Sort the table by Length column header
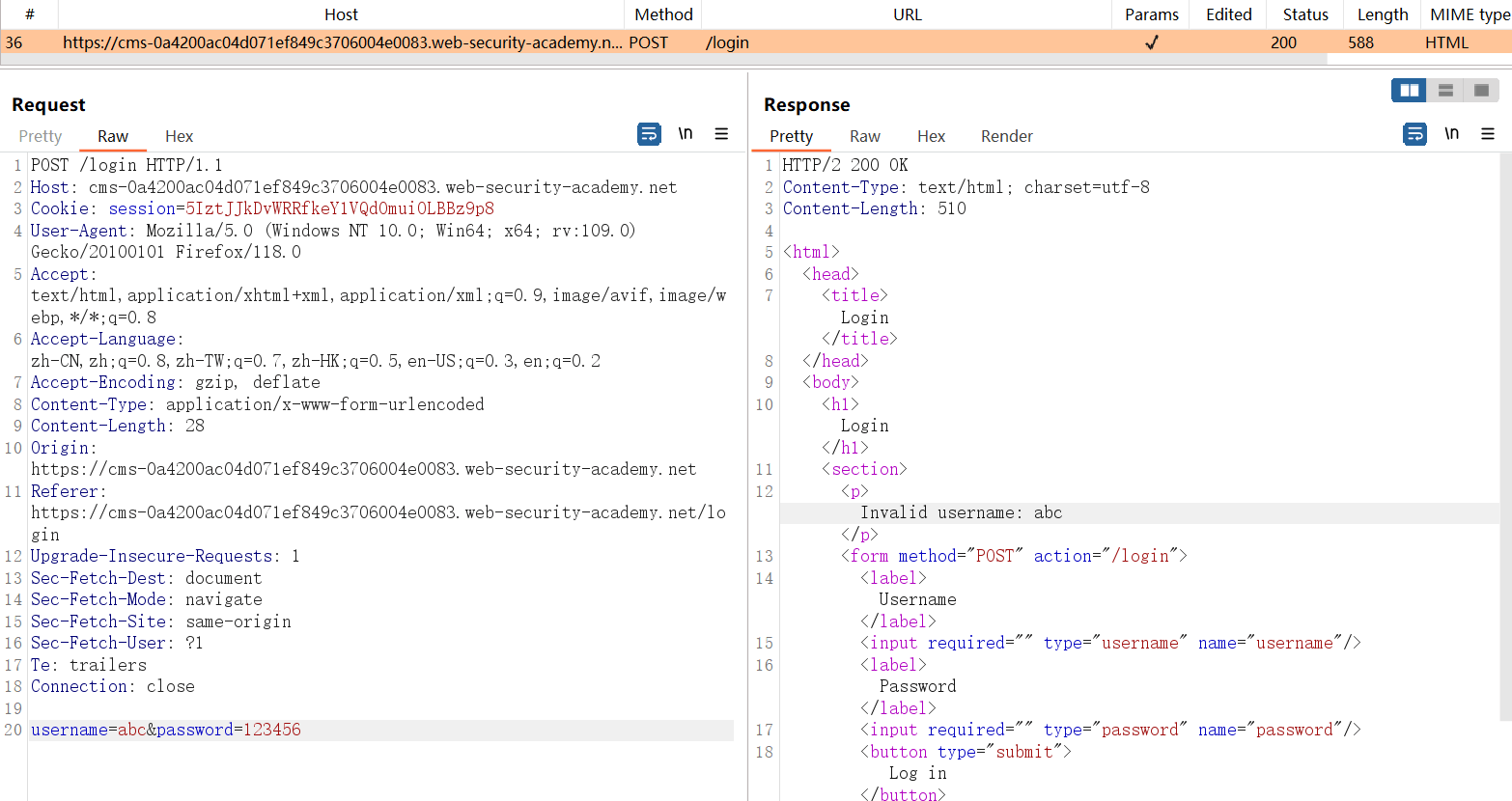This screenshot has height=801, width=1512. [x=1382, y=14]
